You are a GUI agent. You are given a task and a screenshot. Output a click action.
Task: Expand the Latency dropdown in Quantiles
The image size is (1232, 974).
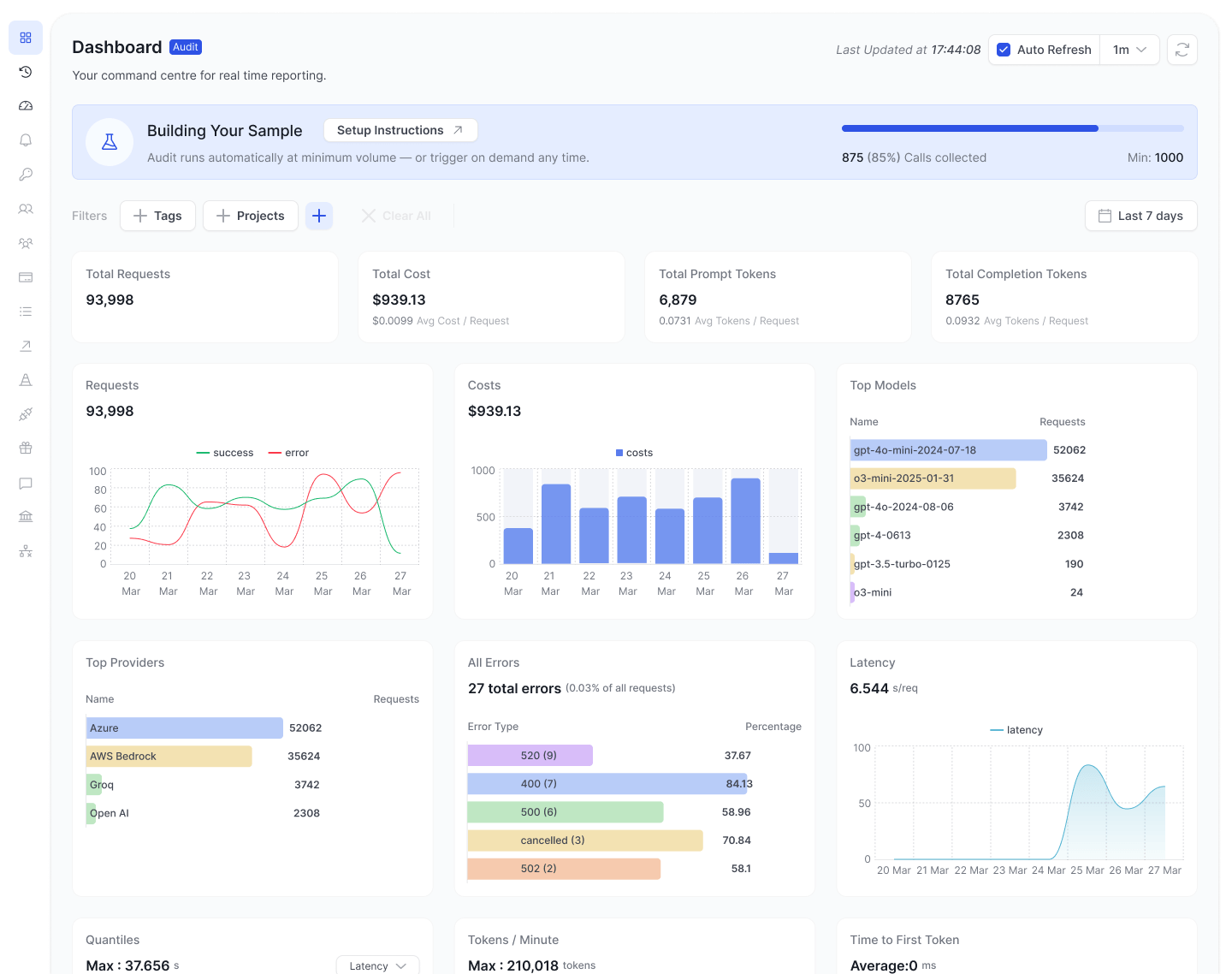[377, 965]
